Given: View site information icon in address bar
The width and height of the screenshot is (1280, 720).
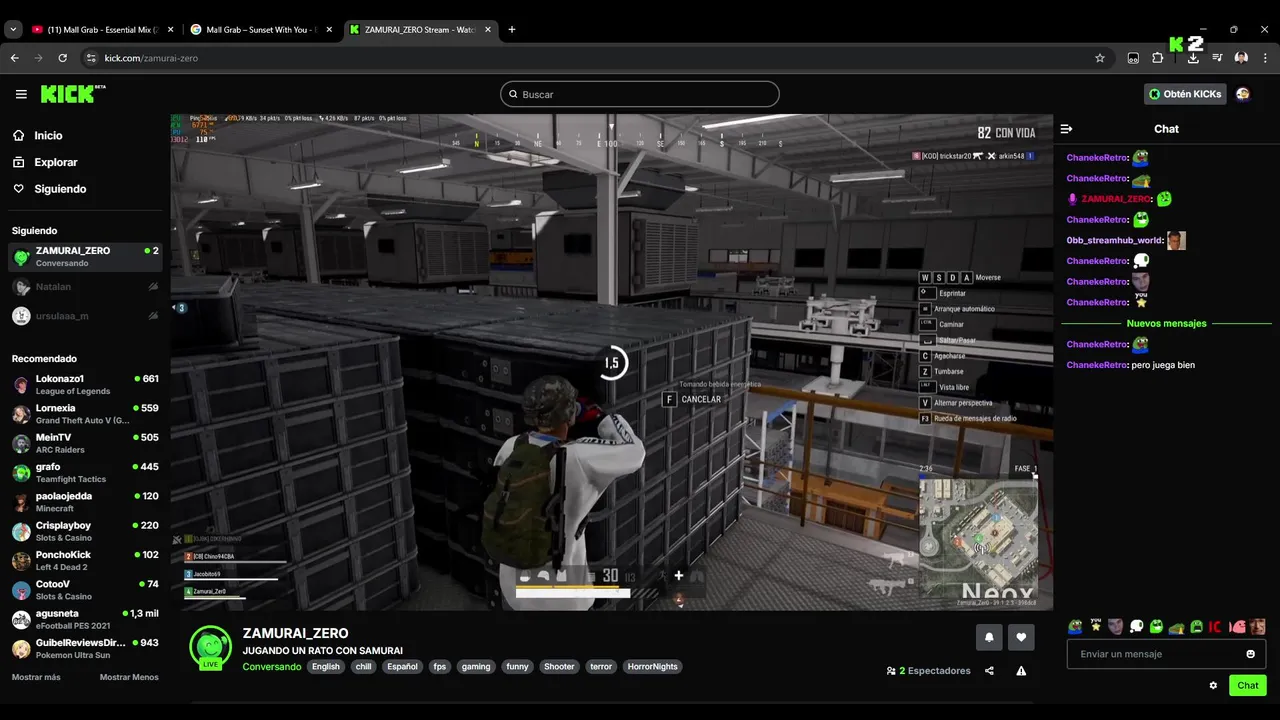Looking at the screenshot, I should (x=91, y=58).
